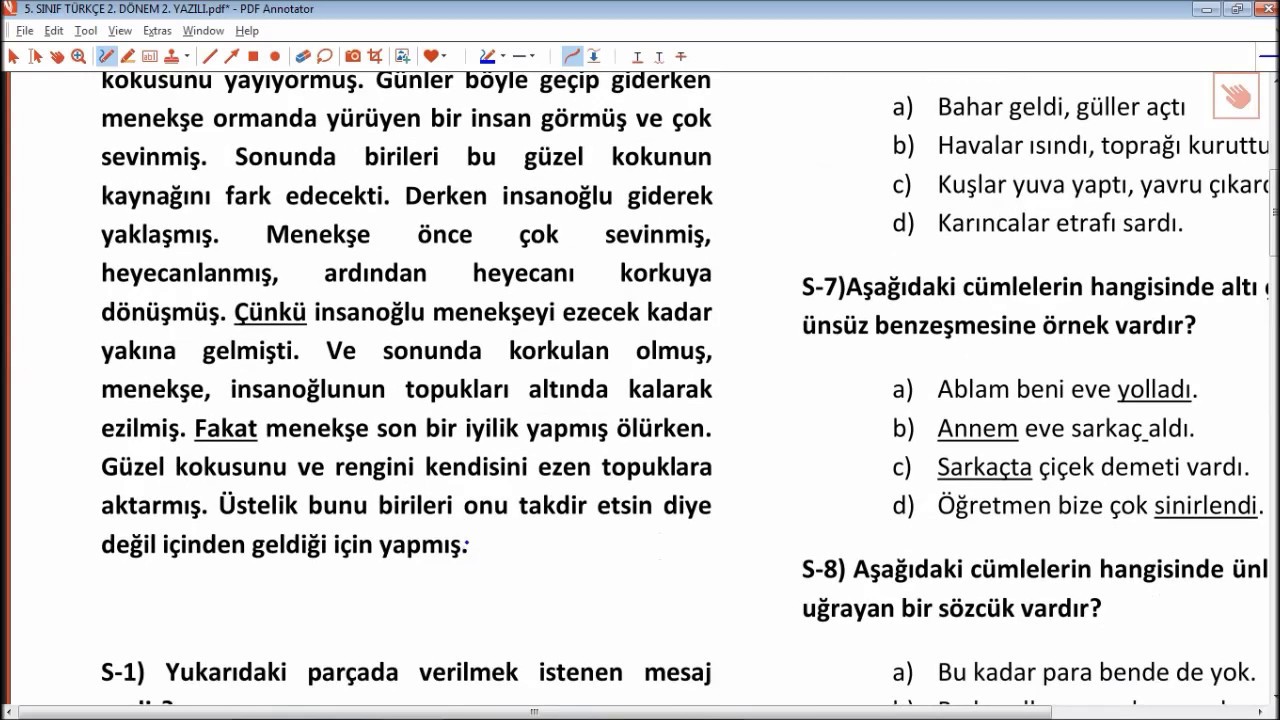Select the Rectangle shape tool
The image size is (1280, 720).
click(254, 57)
